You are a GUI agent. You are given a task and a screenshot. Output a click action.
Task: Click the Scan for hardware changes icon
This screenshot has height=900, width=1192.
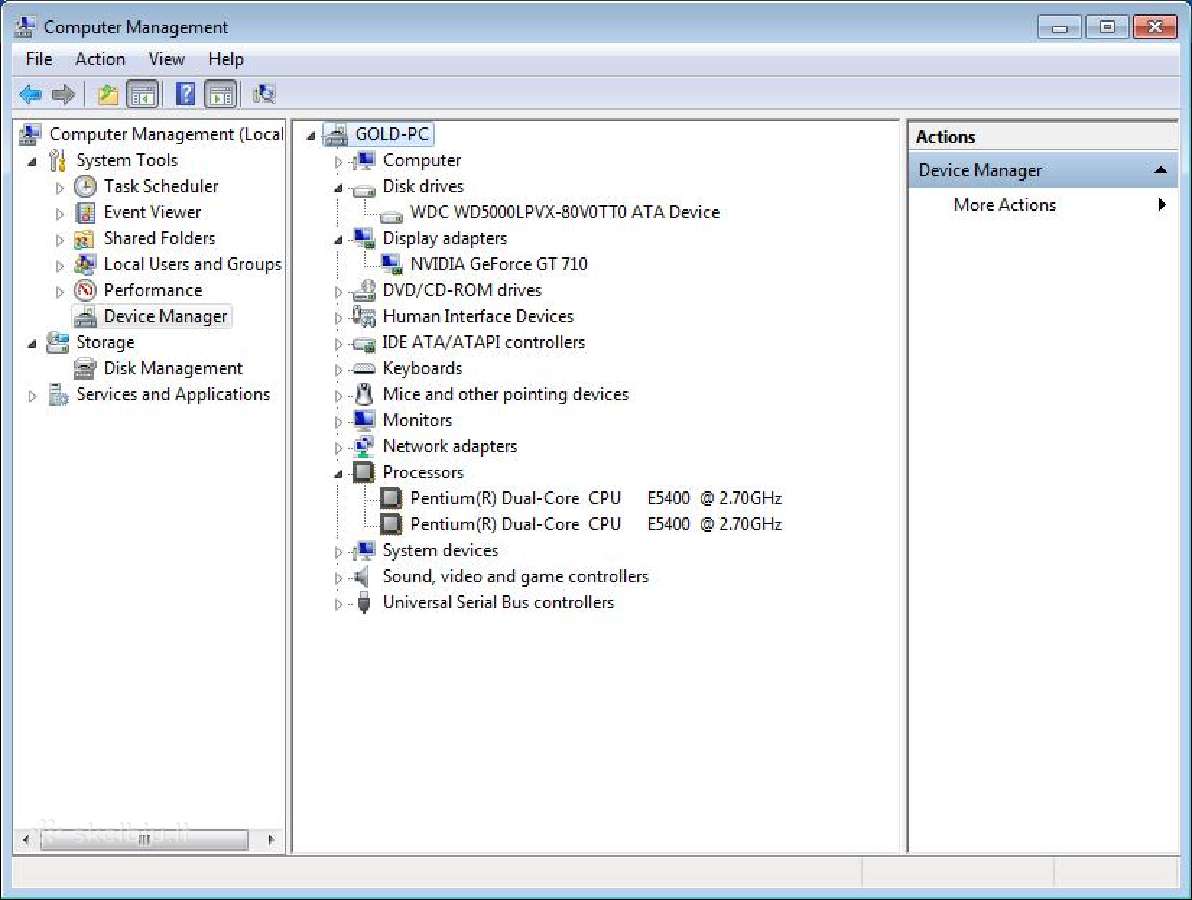tap(264, 94)
